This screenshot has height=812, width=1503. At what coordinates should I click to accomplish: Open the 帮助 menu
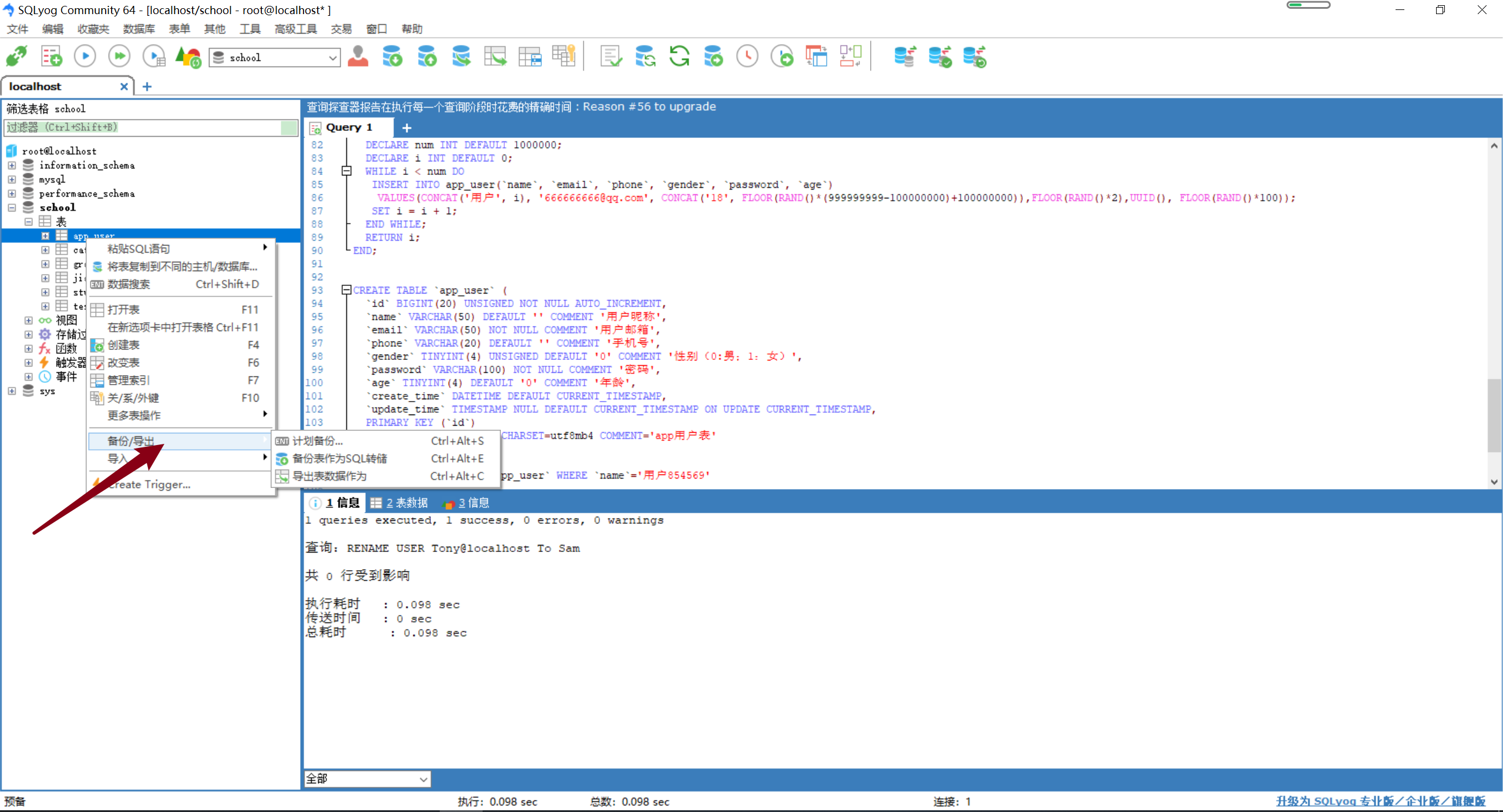[412, 29]
